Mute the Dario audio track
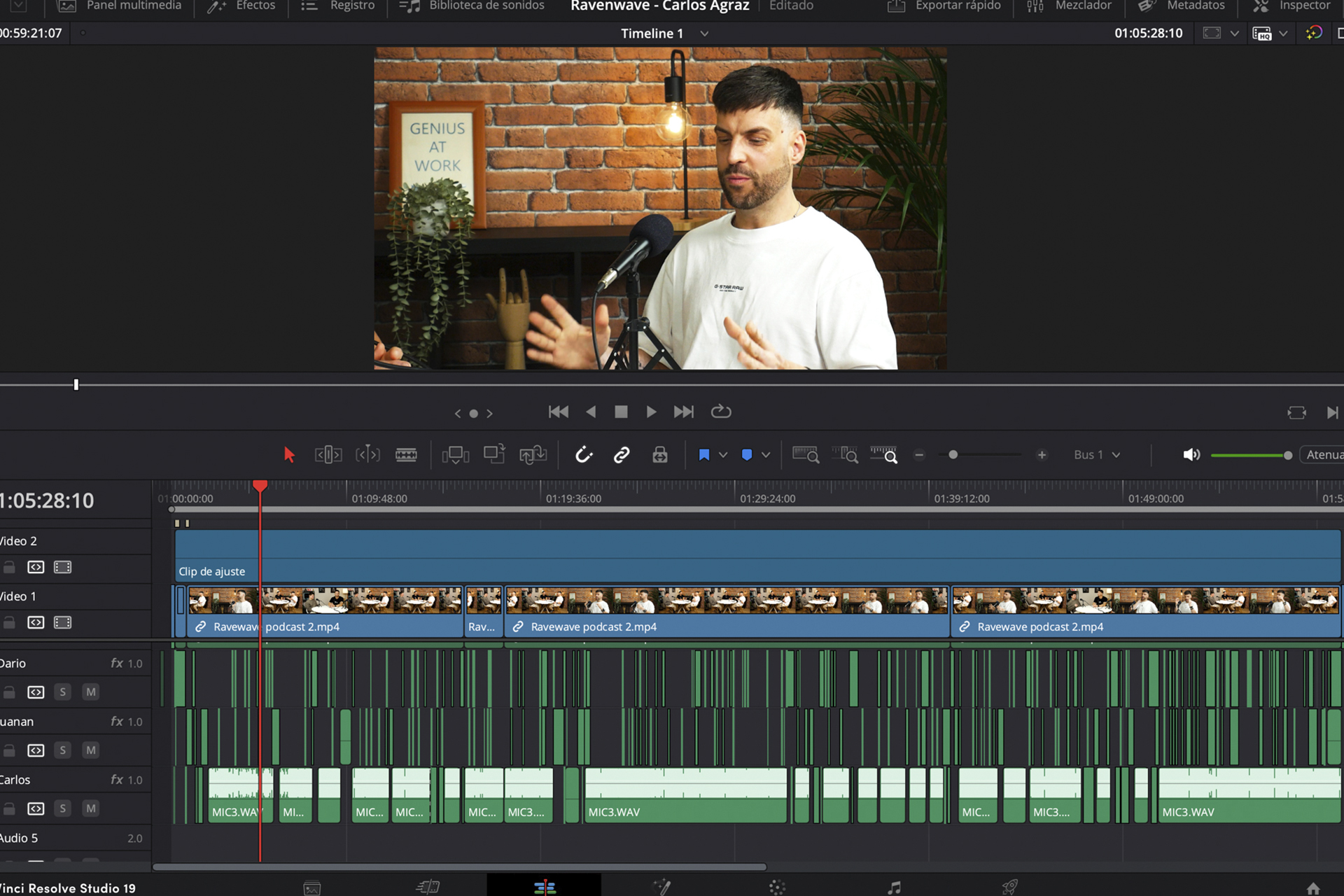Screen dimensions: 1344x896 tap(90, 692)
